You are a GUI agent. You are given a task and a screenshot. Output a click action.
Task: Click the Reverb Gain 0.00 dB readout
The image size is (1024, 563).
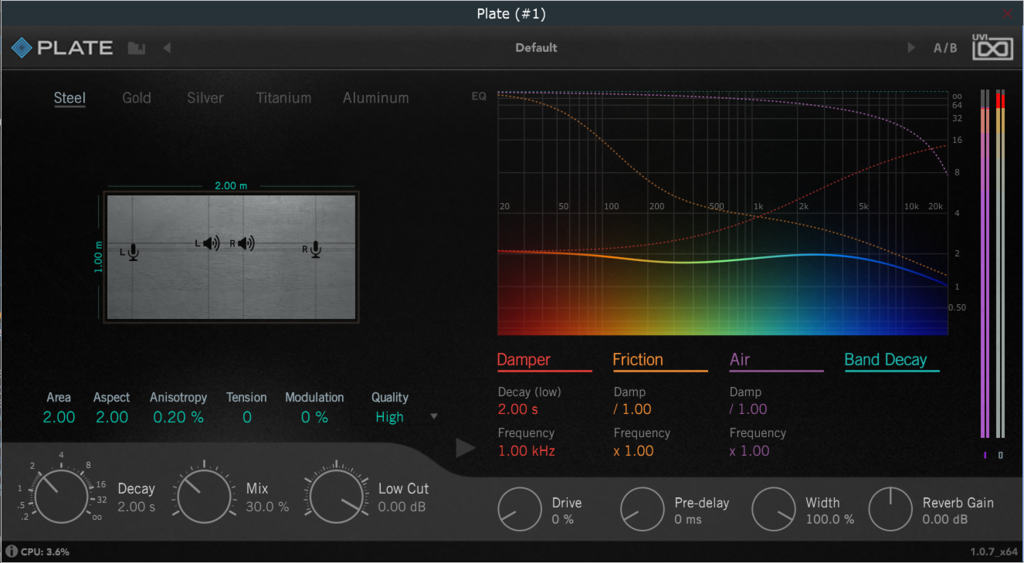coord(946,520)
